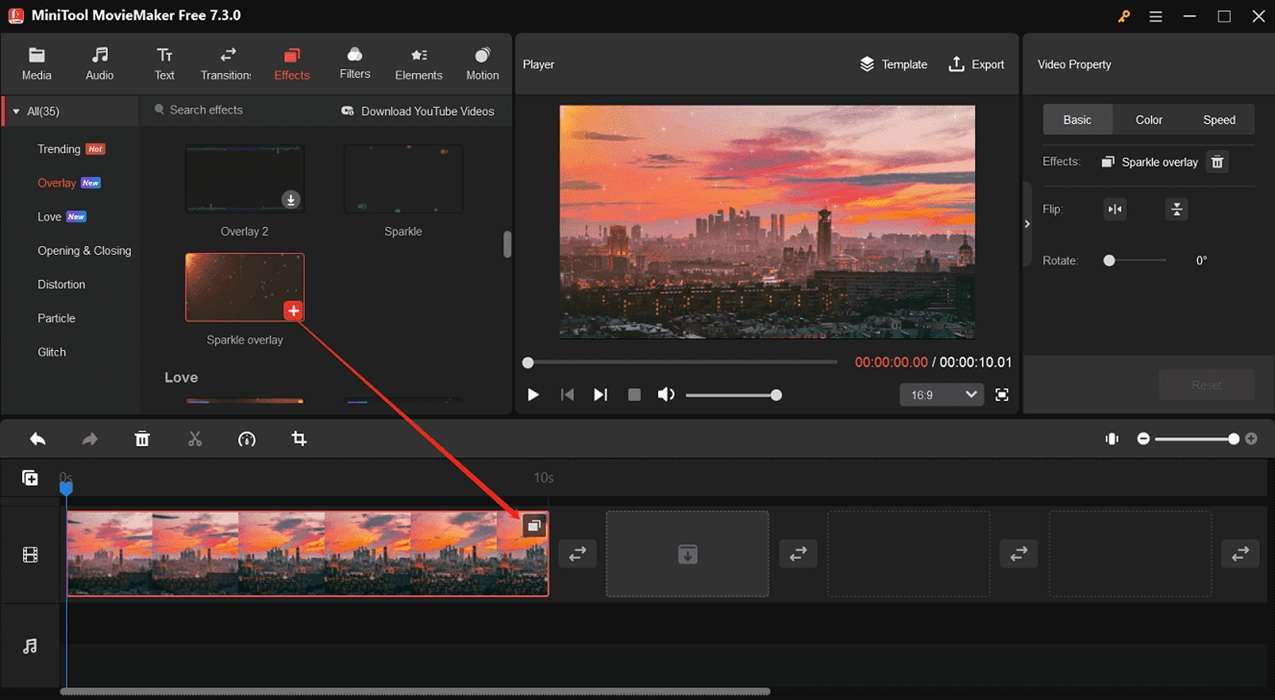Viewport: 1275px width, 700px height.
Task: Split clip with scissors tool
Action: click(x=195, y=439)
